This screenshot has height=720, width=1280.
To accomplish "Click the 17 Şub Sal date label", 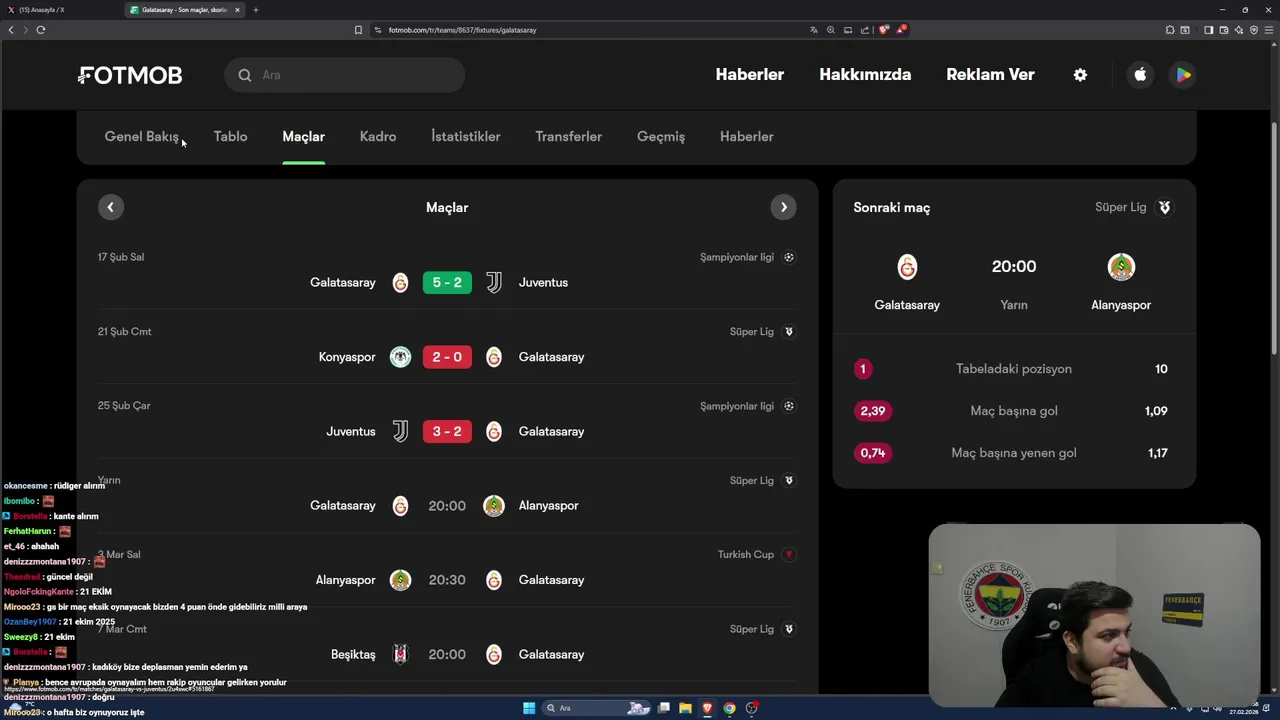I will coord(121,257).
